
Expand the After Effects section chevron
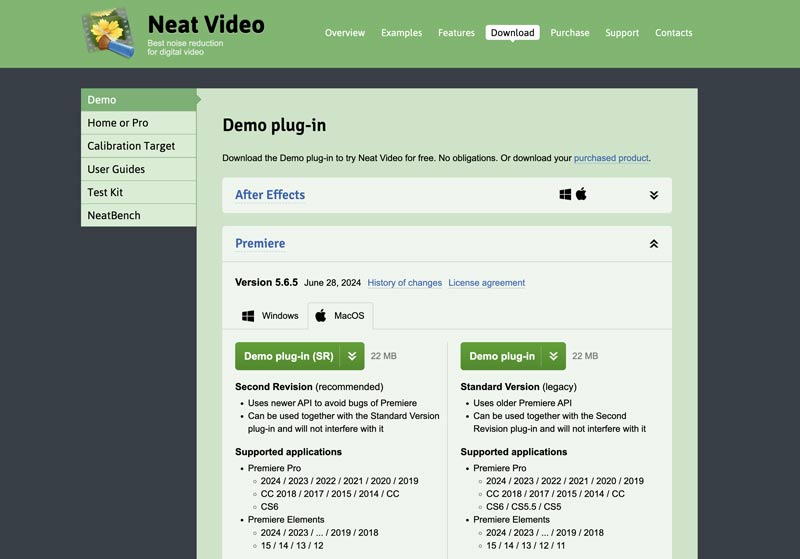pos(653,196)
